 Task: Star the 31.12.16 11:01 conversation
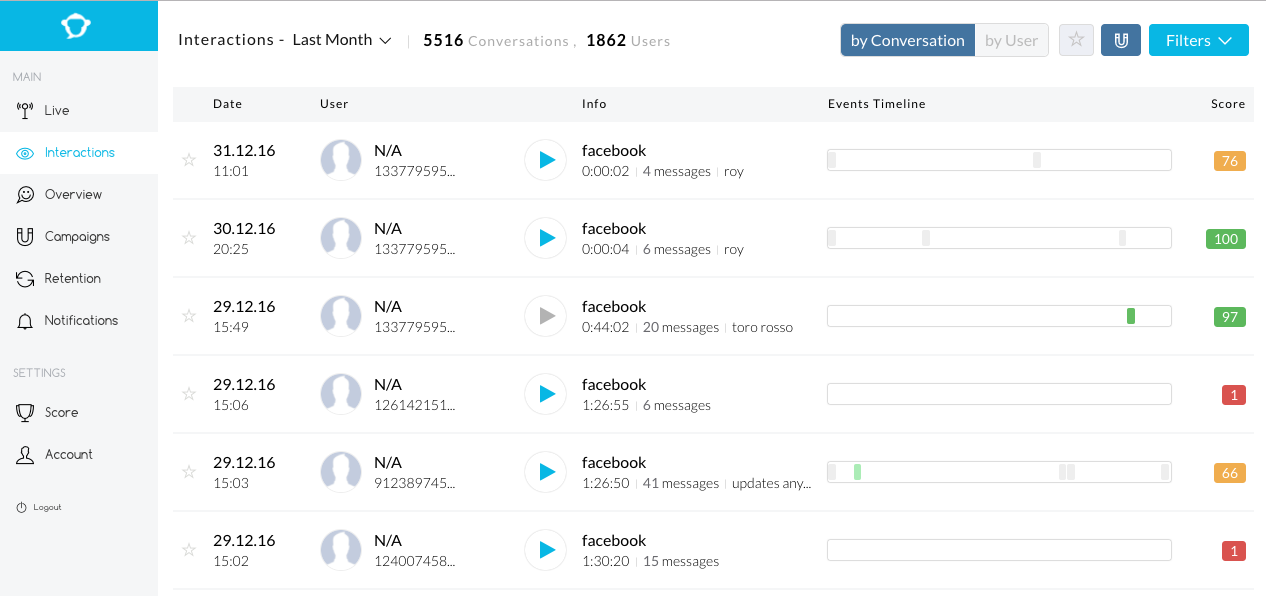click(189, 160)
